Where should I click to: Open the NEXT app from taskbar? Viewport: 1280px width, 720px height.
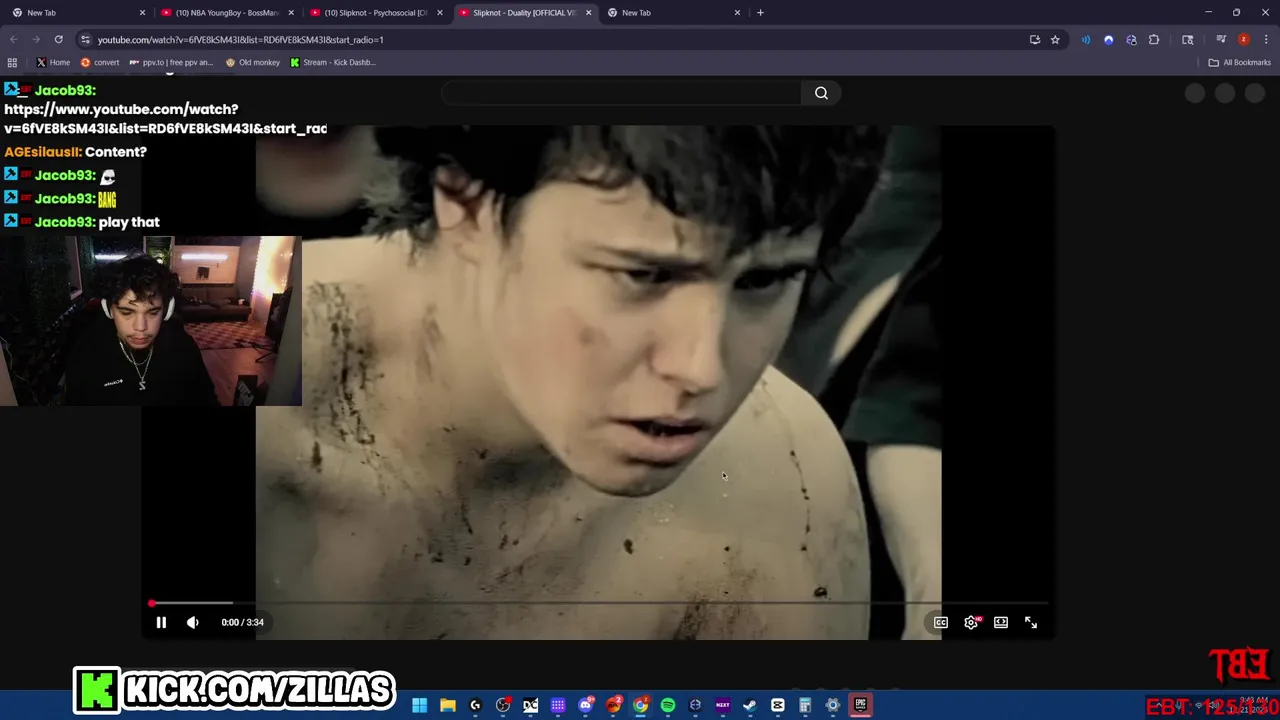pos(723,706)
